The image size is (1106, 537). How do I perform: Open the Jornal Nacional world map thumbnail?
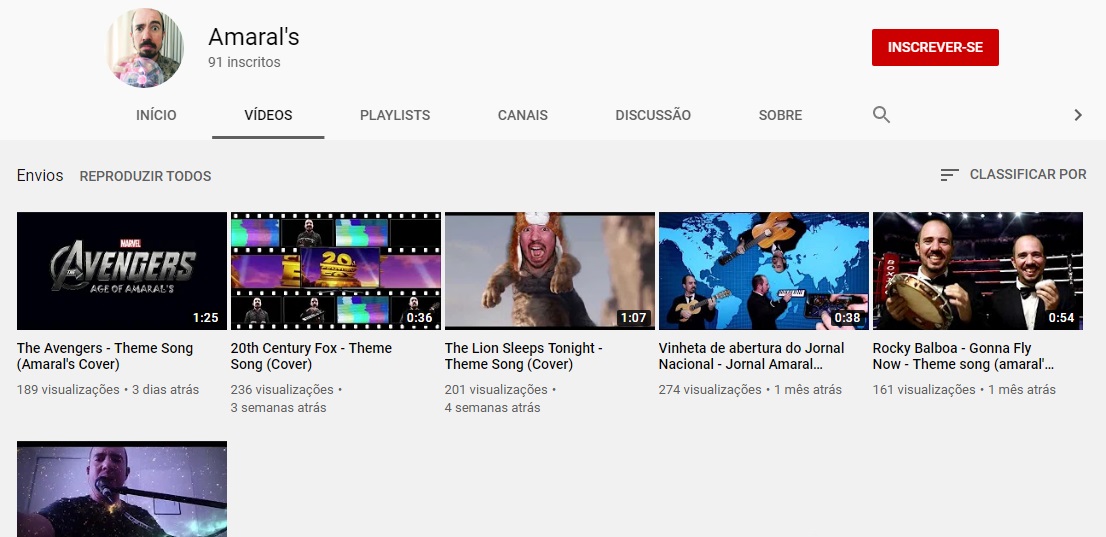[763, 270]
